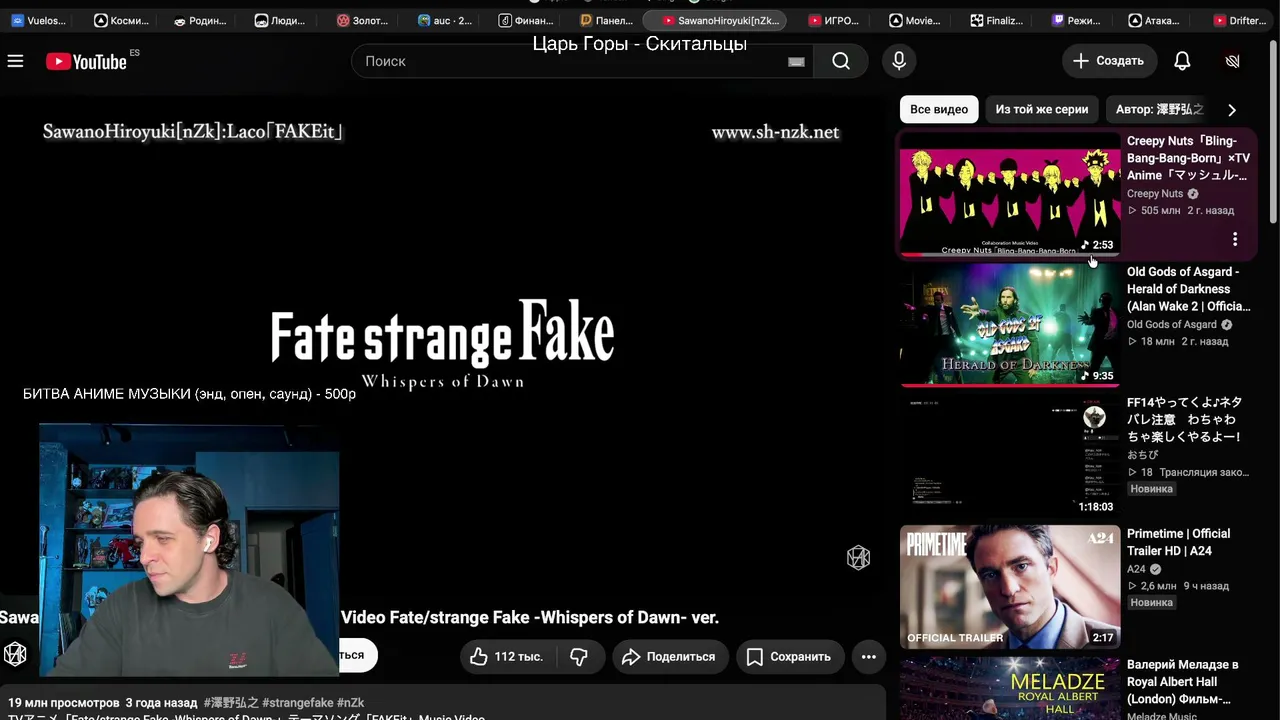The width and height of the screenshot is (1280, 720).
Task: Select the SawanoHiroyuki[nZk... browser tab
Action: [715, 20]
